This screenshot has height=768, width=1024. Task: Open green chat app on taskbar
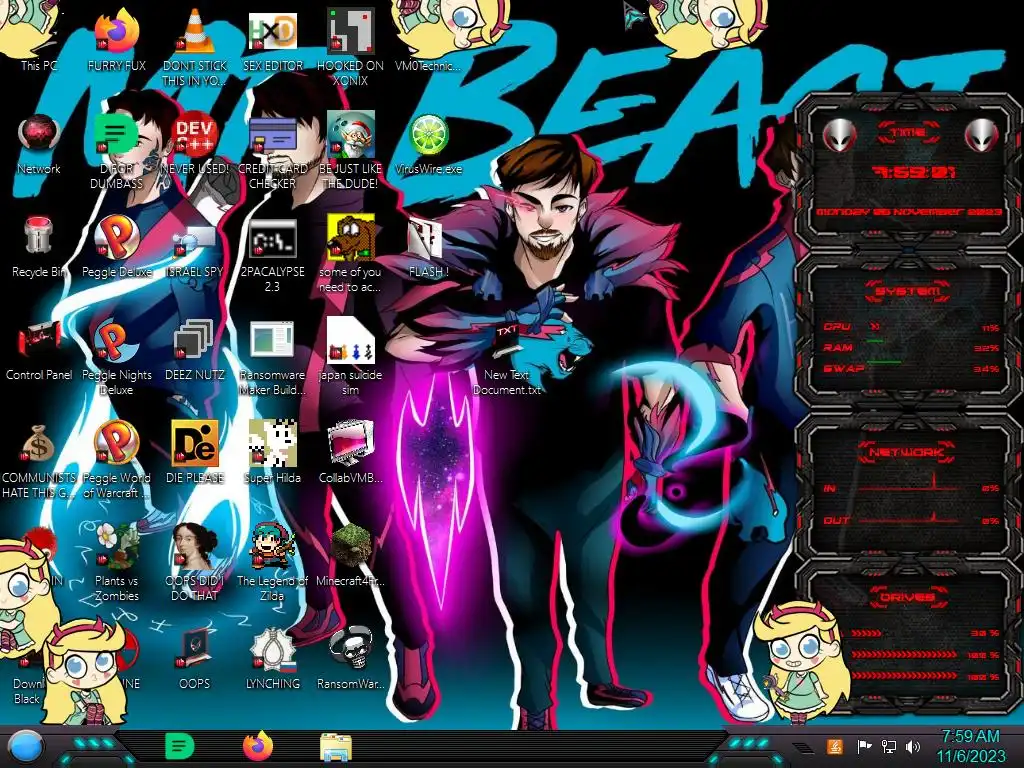coord(180,746)
